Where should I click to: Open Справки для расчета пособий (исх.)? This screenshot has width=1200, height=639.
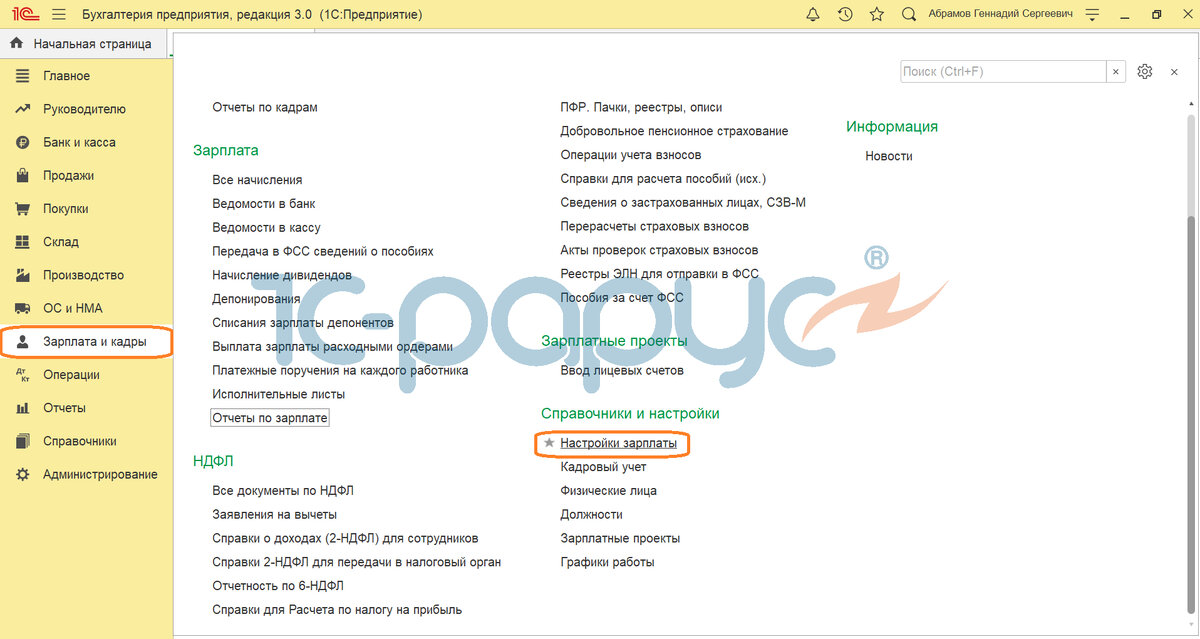click(663, 179)
